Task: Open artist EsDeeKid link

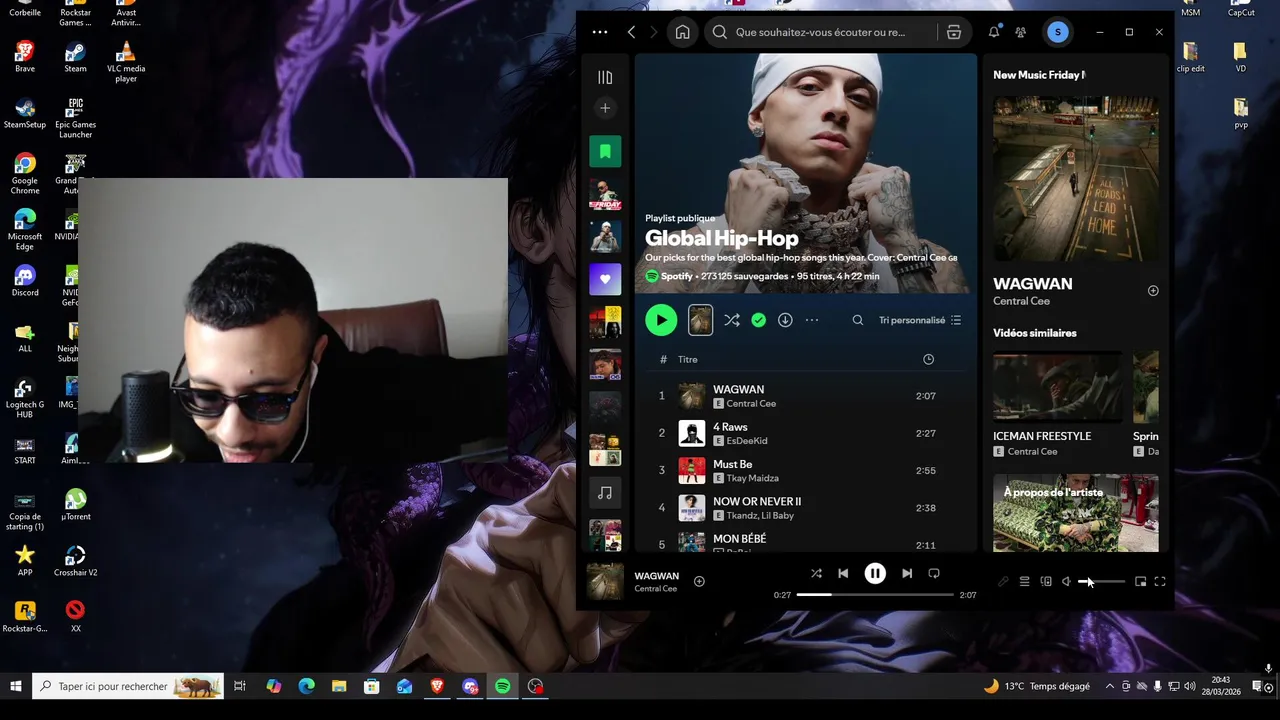Action: pyautogui.click(x=747, y=441)
